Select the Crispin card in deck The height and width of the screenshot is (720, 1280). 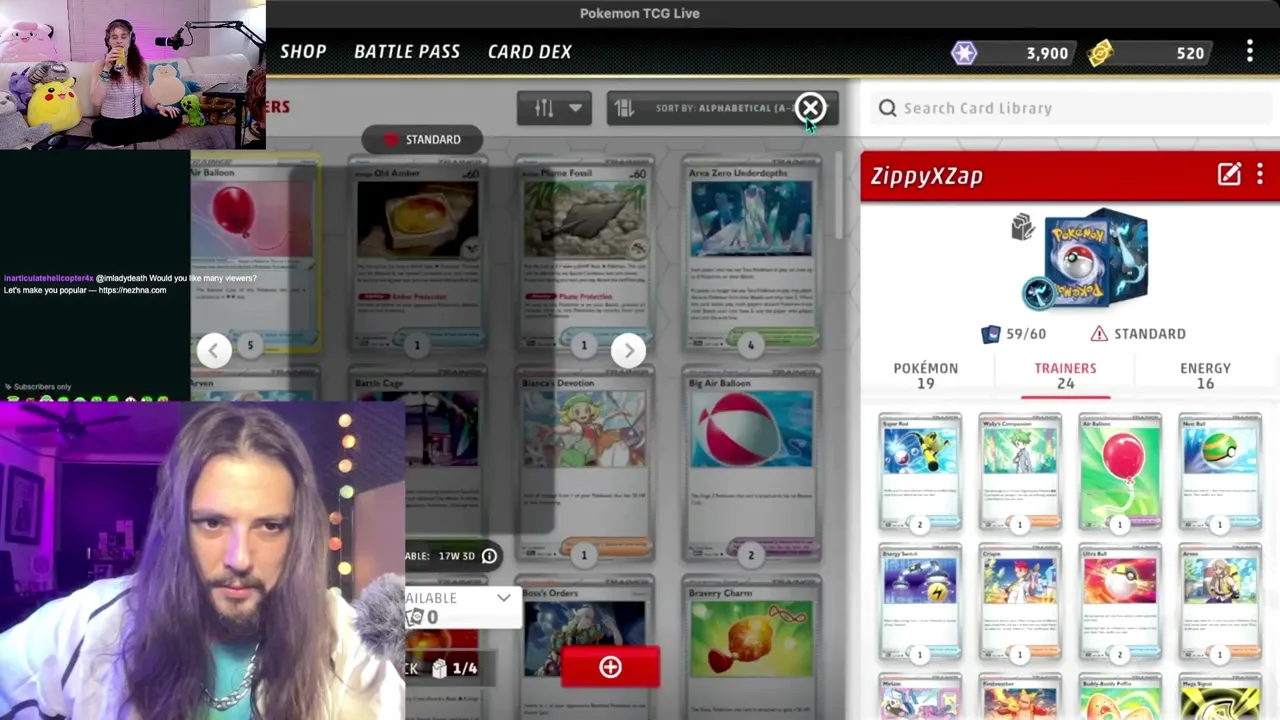(1020, 602)
